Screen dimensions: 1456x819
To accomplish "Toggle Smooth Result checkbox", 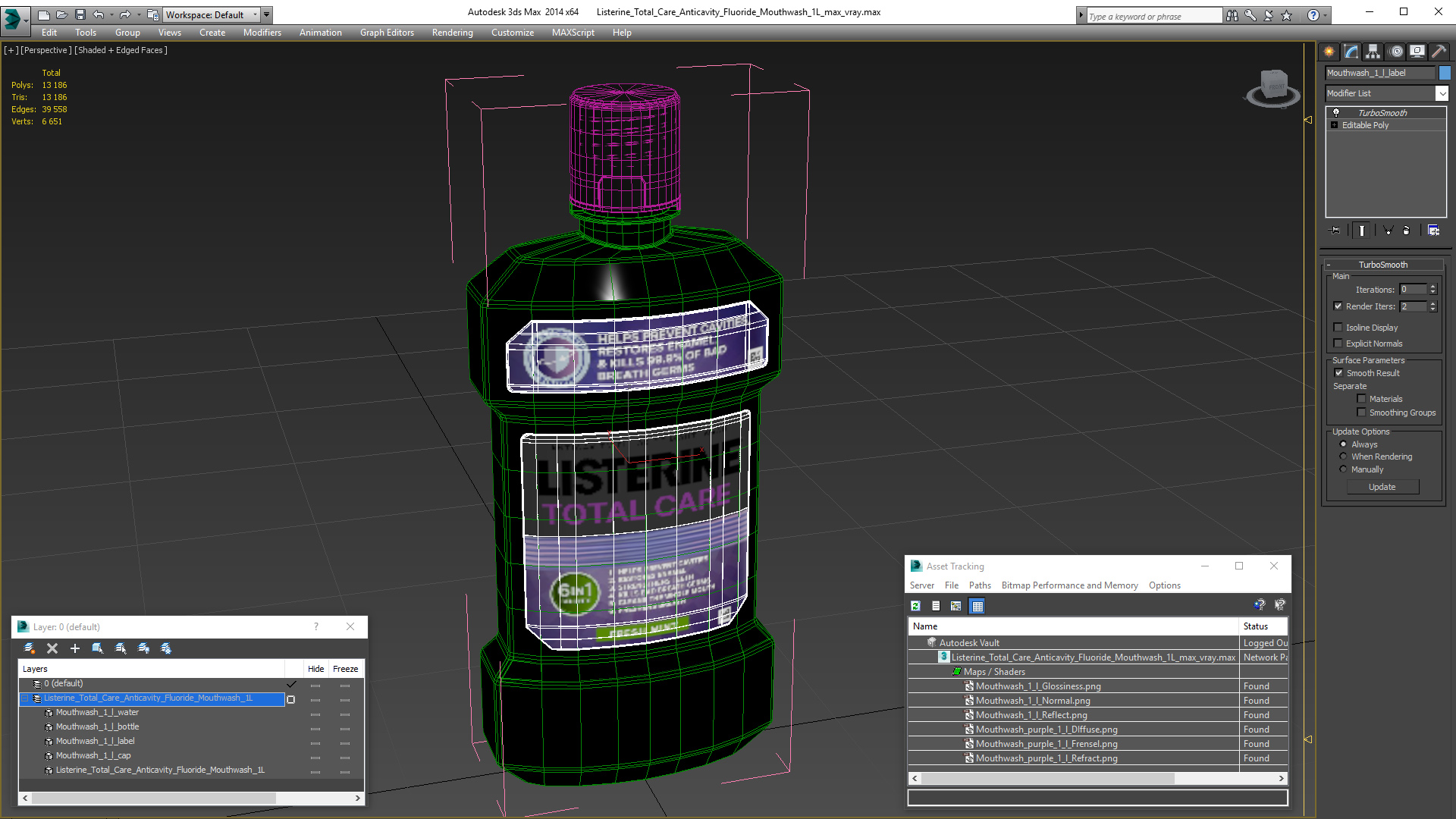I will [1338, 373].
